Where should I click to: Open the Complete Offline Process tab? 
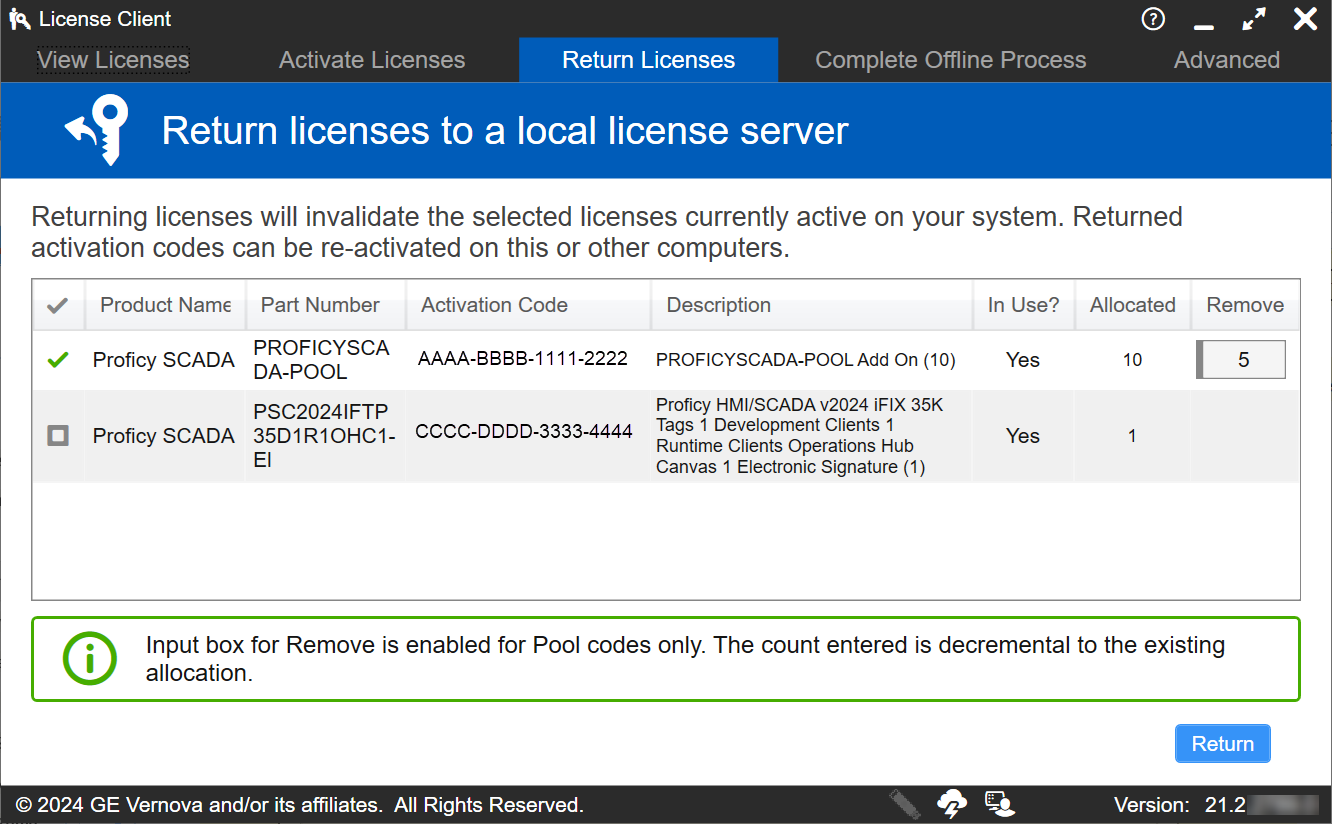951,60
